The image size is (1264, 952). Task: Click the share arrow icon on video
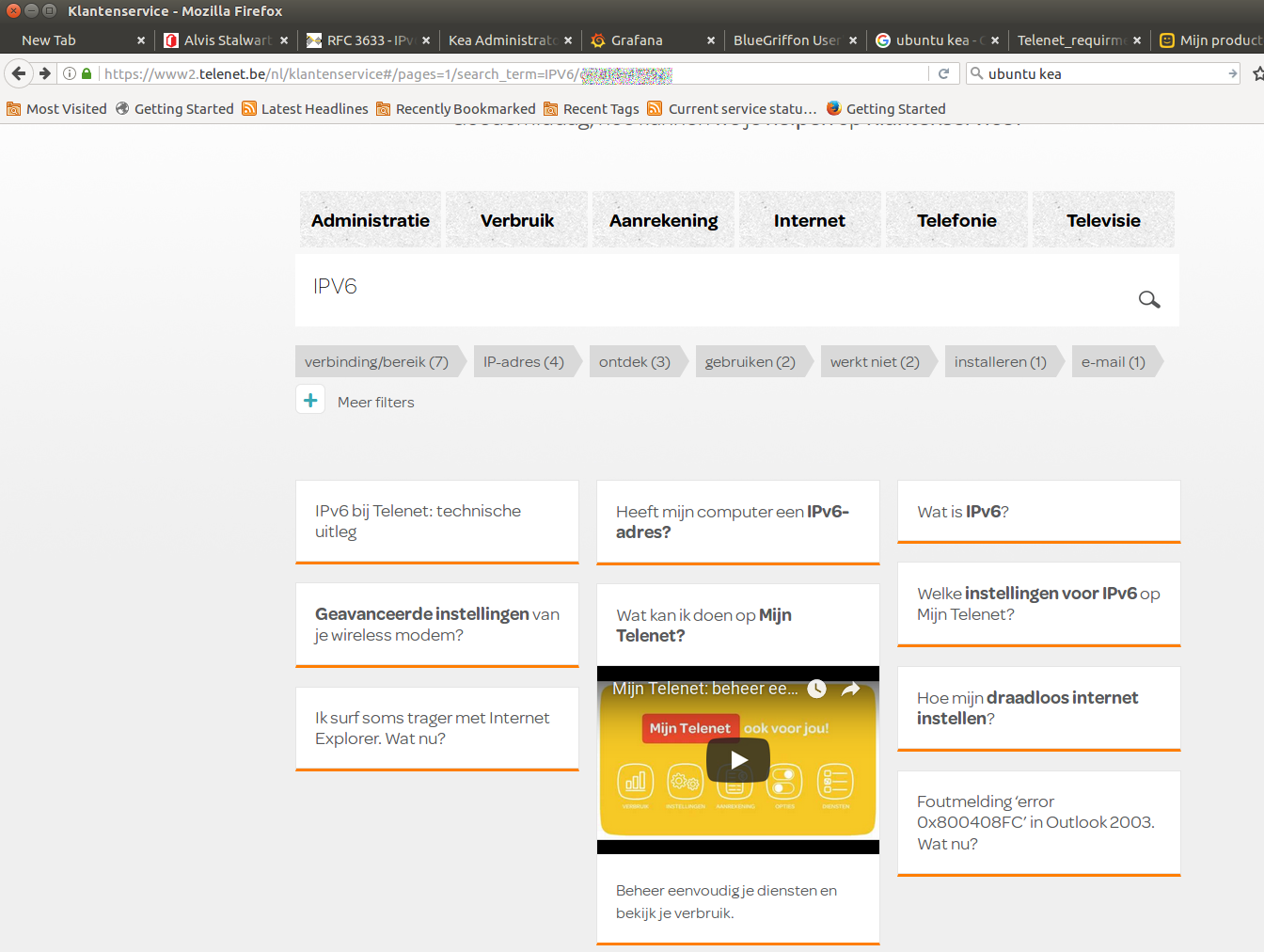pyautogui.click(x=850, y=689)
